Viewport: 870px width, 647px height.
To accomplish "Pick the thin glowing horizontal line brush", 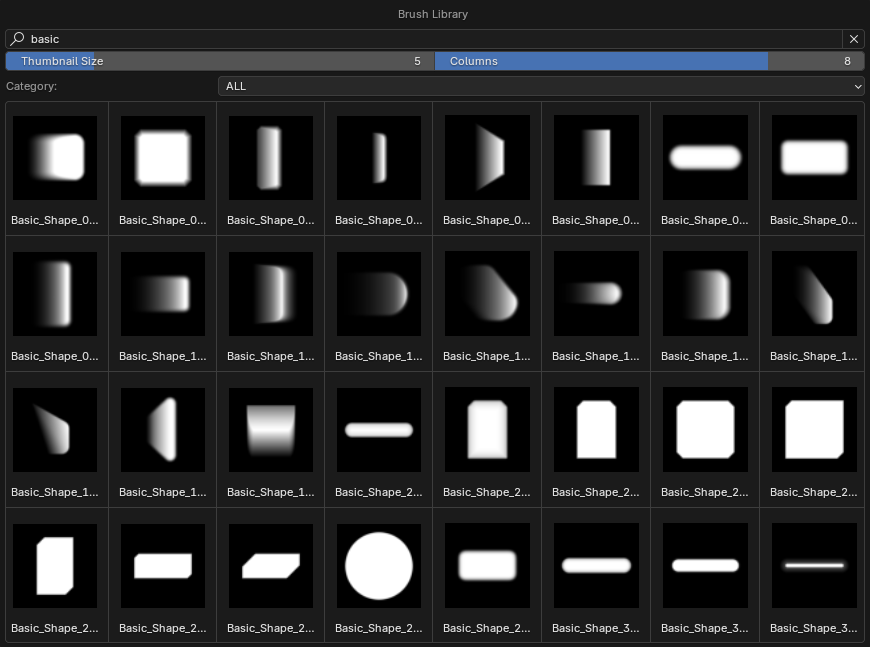I will point(812,565).
